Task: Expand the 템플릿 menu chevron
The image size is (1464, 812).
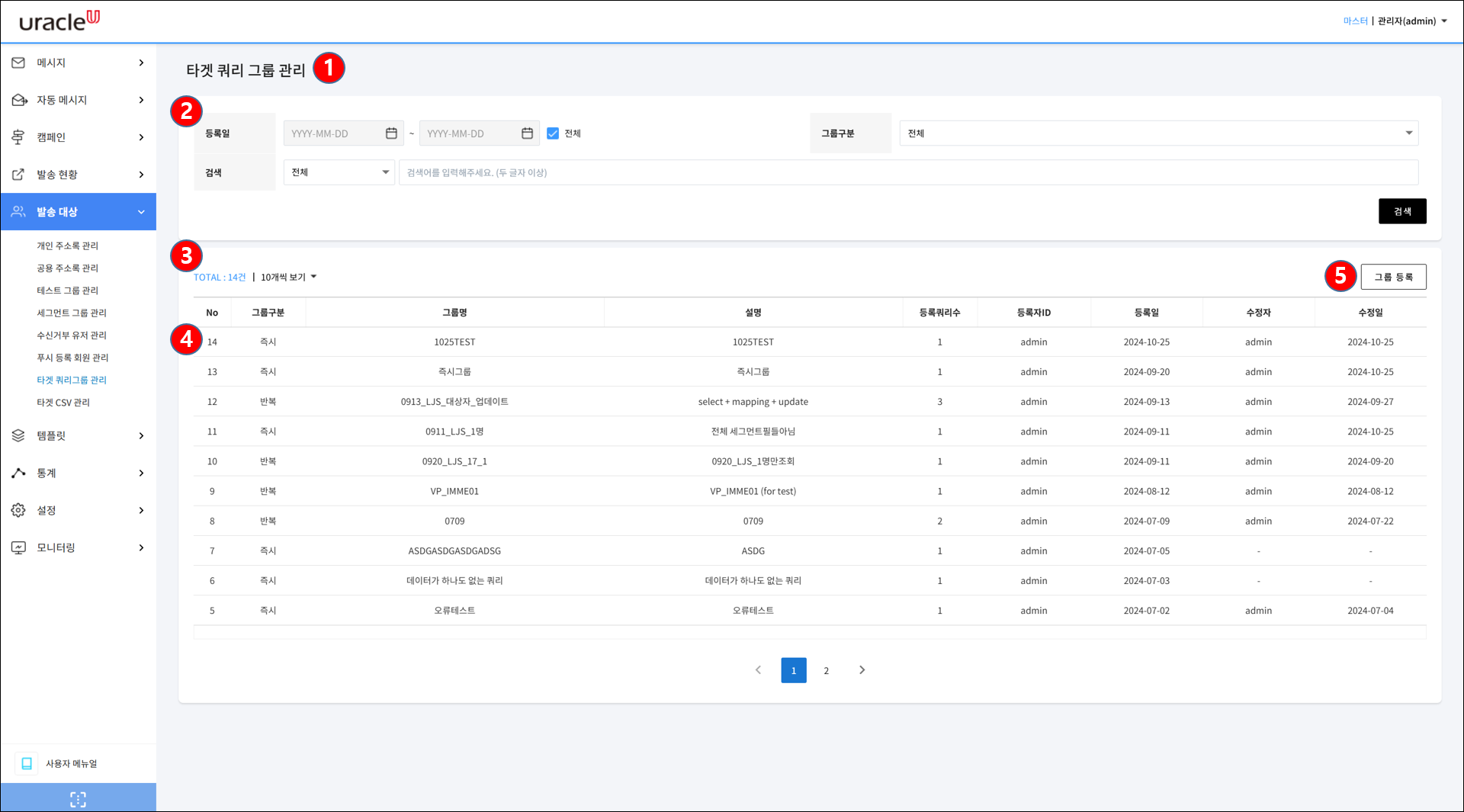Action: (141, 435)
